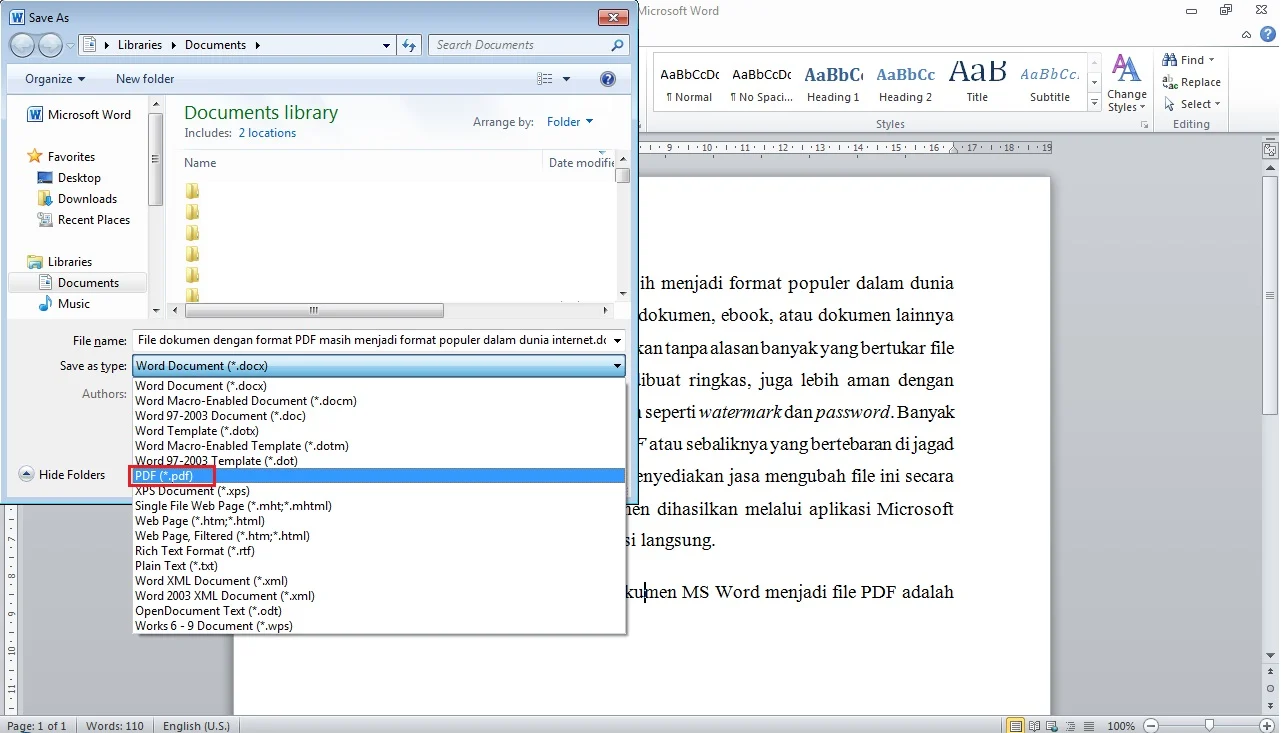Click the New folder button

[x=145, y=79]
